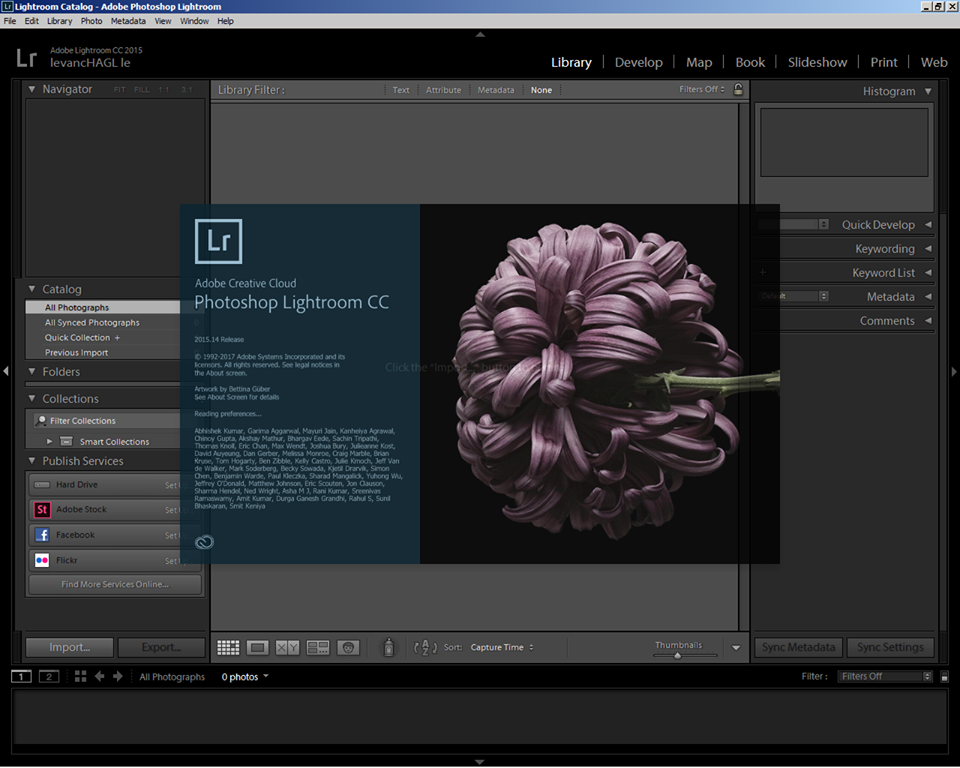Select Attribute in Library Filter
This screenshot has height=768, width=960.
tap(443, 90)
